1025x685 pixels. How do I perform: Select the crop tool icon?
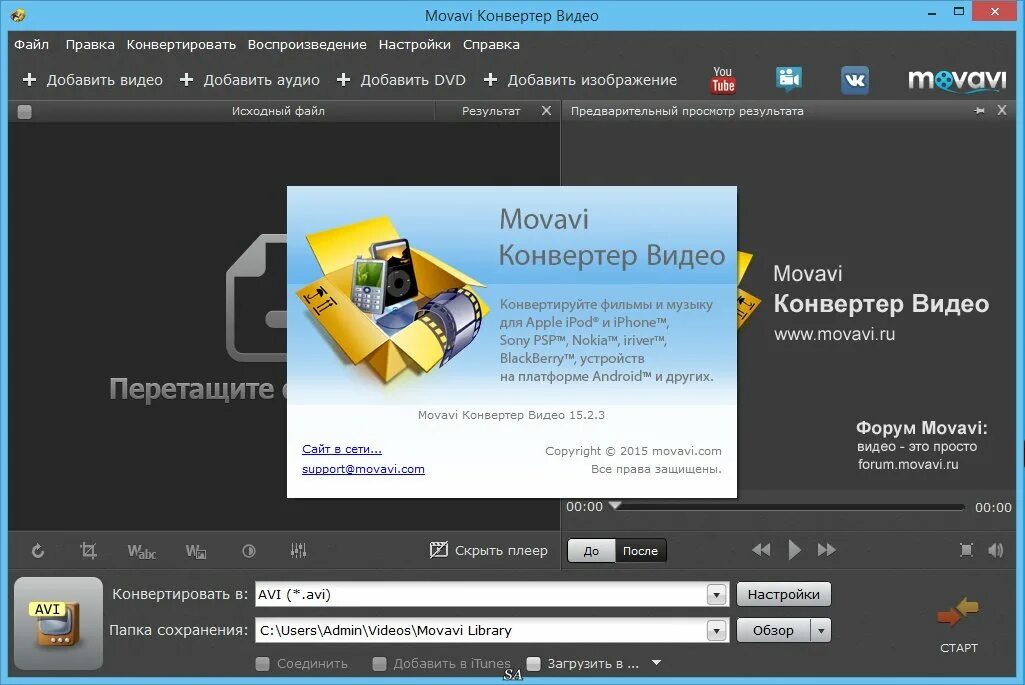tap(88, 550)
